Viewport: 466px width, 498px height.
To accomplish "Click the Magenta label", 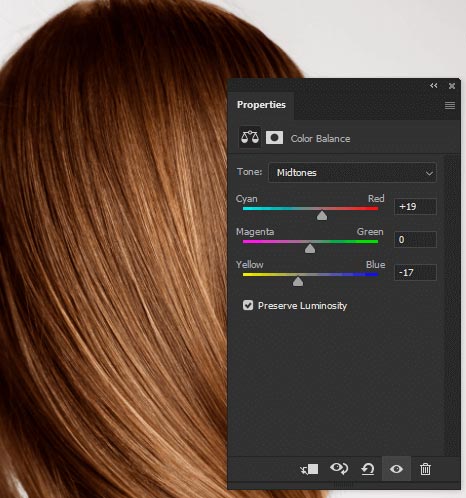I will (255, 232).
